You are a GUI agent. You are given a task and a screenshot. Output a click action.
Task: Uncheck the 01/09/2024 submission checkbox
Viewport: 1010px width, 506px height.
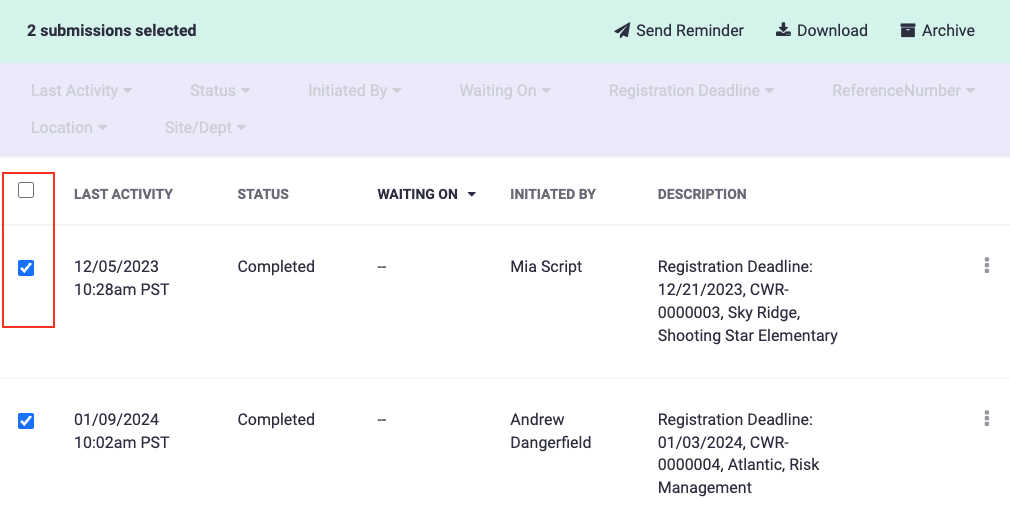pyautogui.click(x=27, y=420)
